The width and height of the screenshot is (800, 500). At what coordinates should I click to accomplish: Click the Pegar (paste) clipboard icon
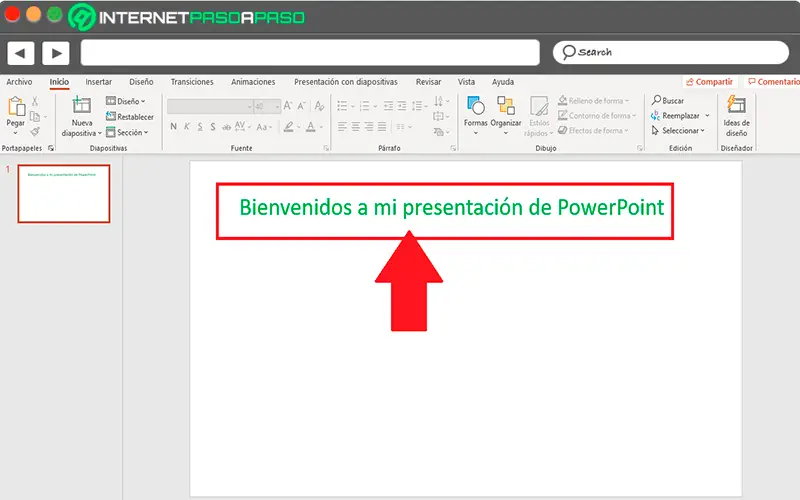pos(16,107)
